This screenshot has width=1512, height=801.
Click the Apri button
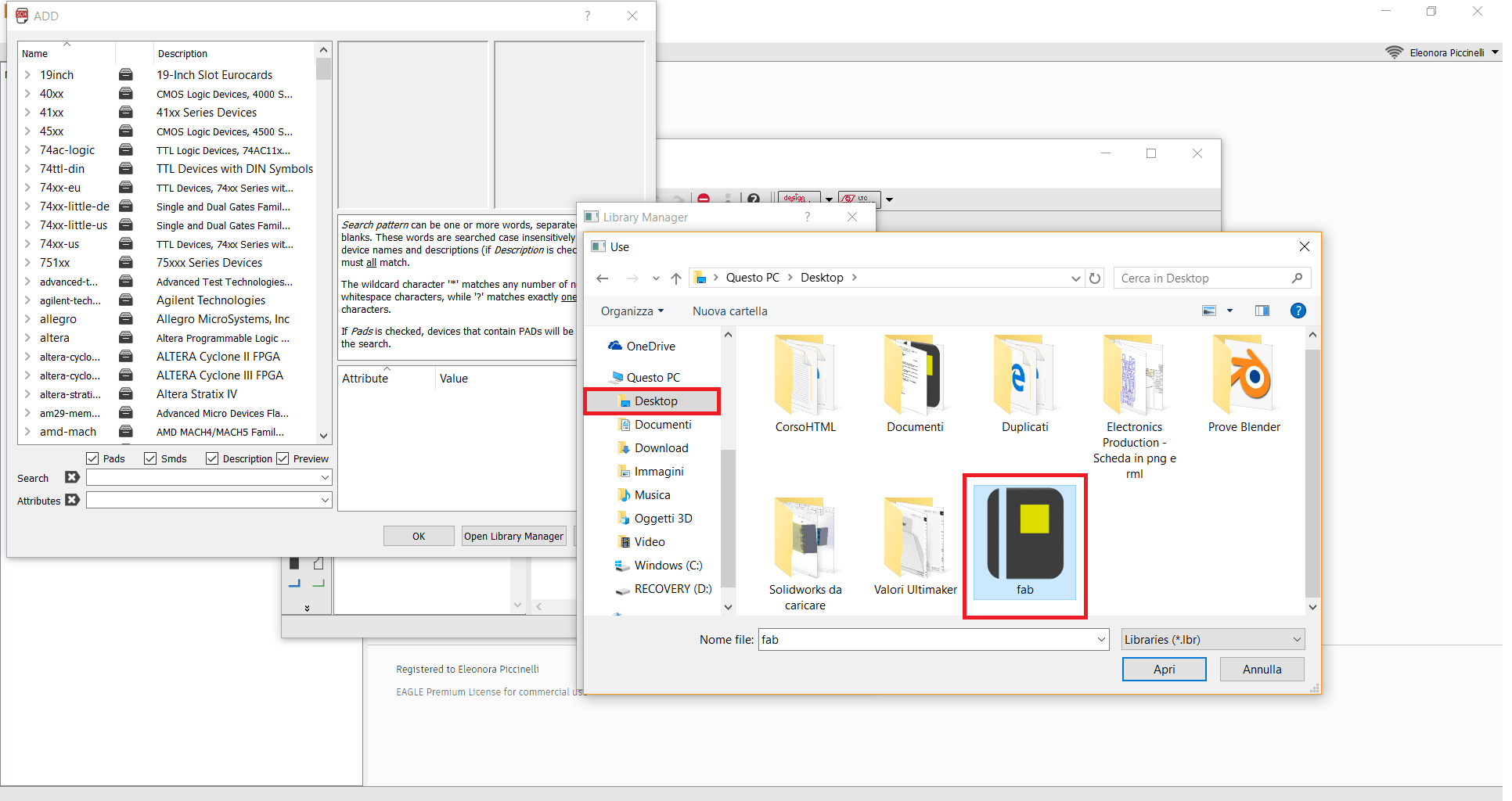point(1164,669)
